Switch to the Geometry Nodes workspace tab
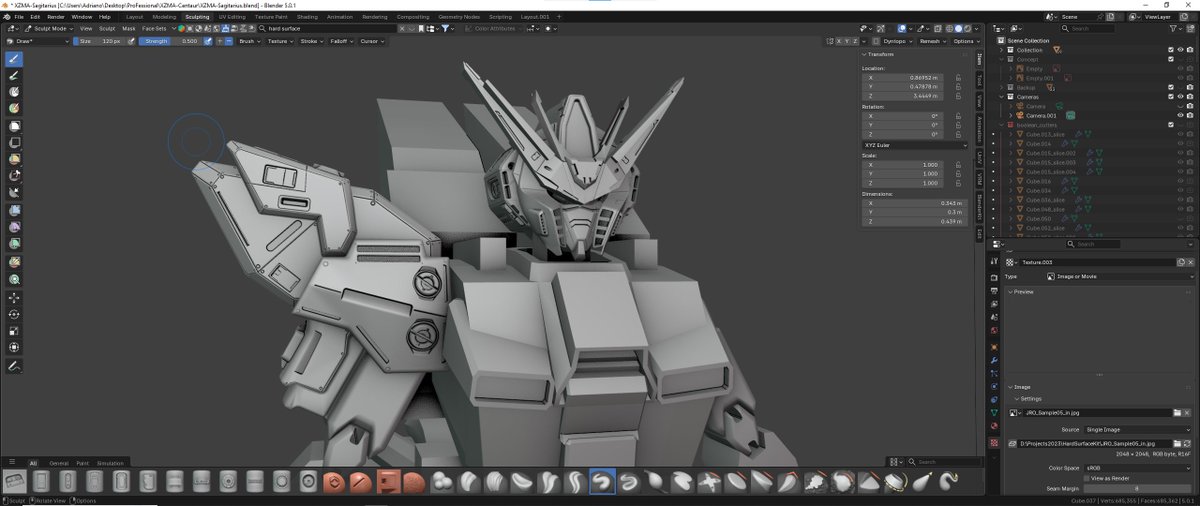 click(459, 17)
